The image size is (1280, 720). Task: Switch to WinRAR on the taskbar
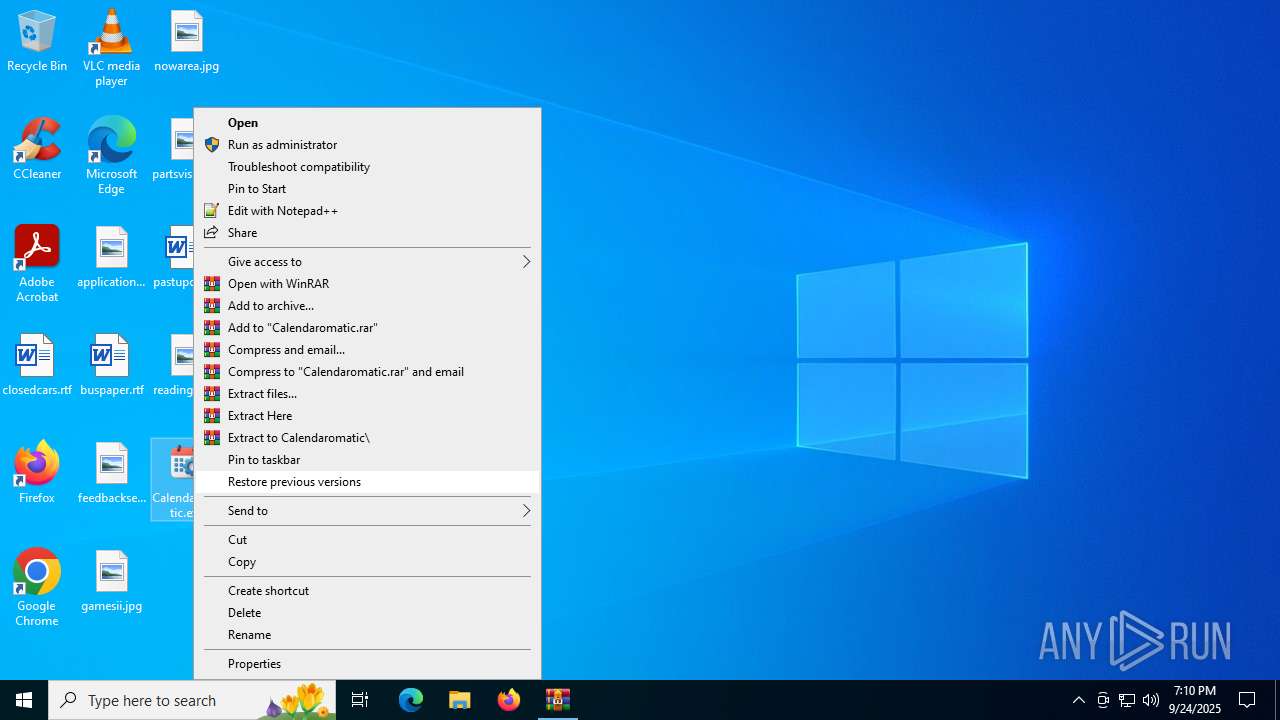(x=558, y=700)
